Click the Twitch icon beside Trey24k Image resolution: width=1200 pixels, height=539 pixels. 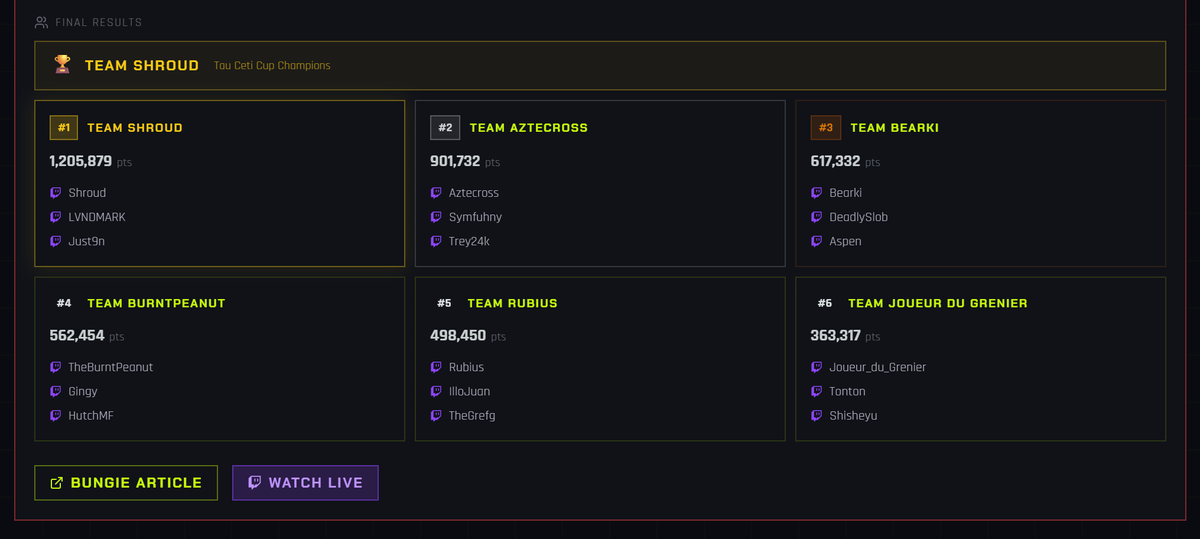point(436,241)
